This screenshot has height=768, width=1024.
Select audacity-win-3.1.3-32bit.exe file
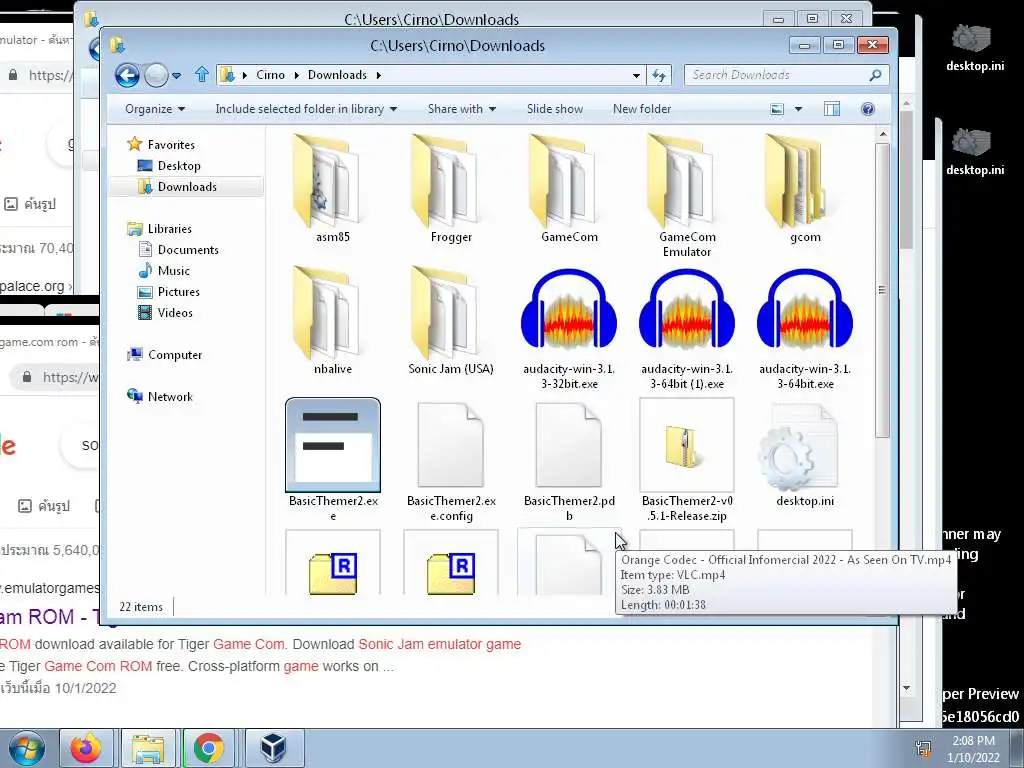[569, 328]
